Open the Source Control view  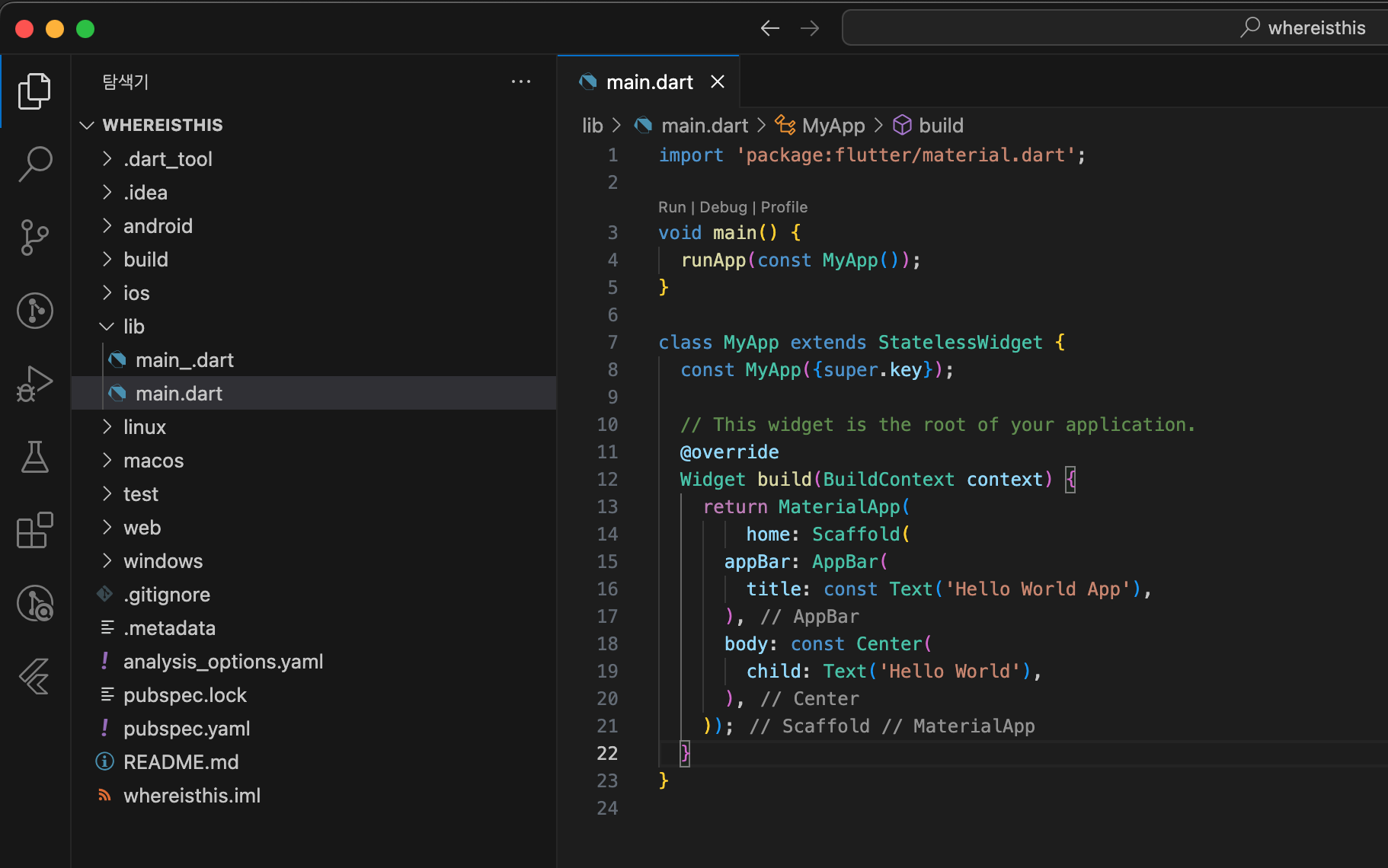click(34, 237)
